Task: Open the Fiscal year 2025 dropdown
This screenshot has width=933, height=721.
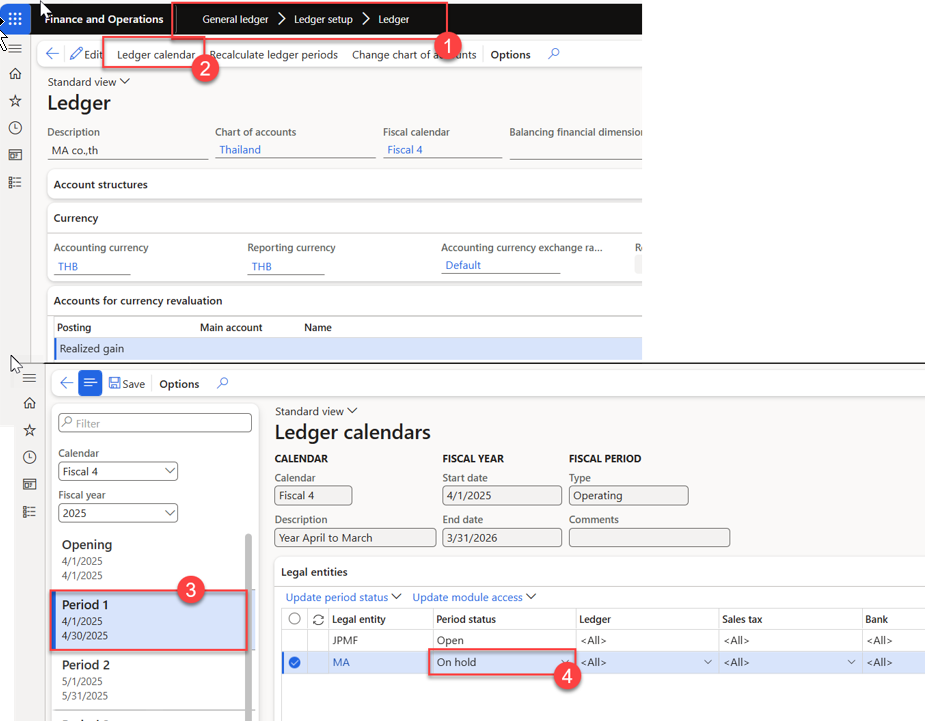Action: pyautogui.click(x=118, y=513)
